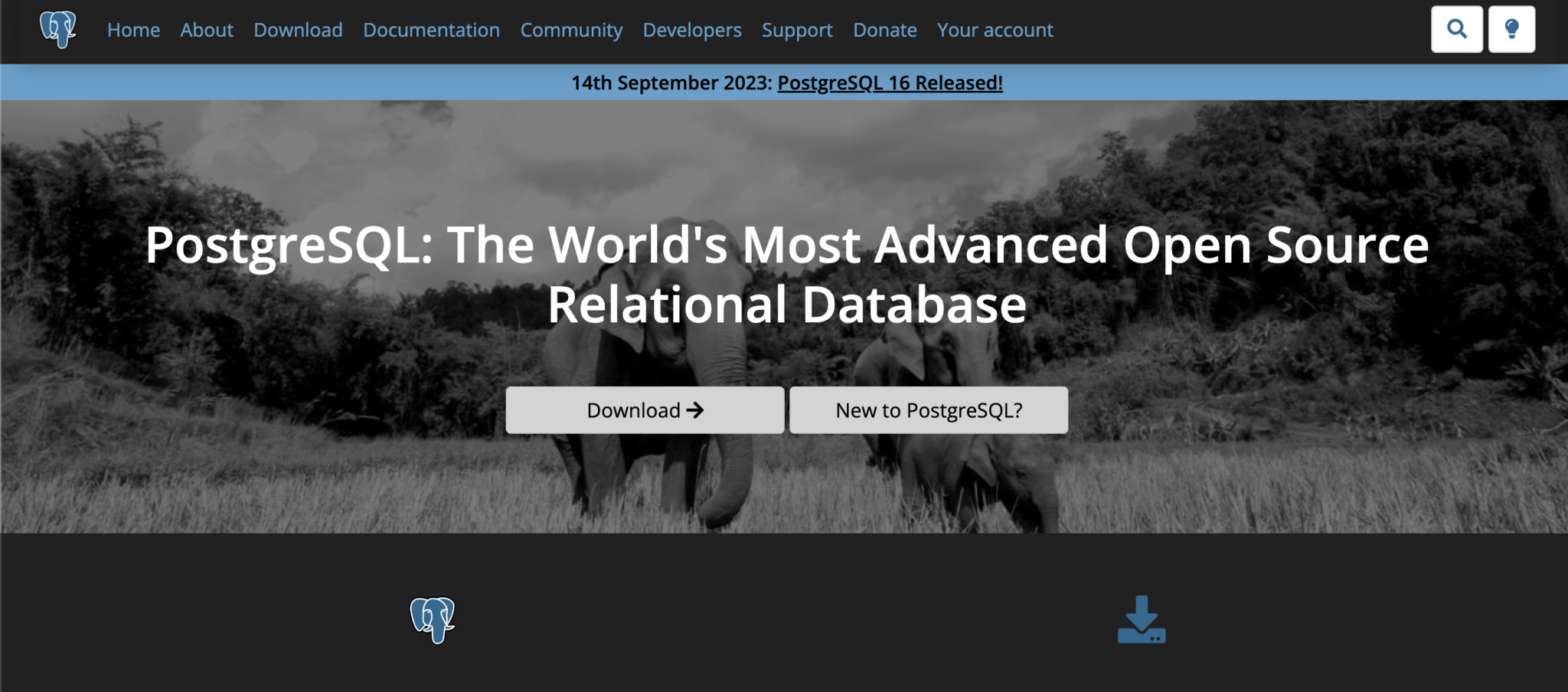Open the About page
Viewport: 1568px width, 692px height.
click(206, 31)
